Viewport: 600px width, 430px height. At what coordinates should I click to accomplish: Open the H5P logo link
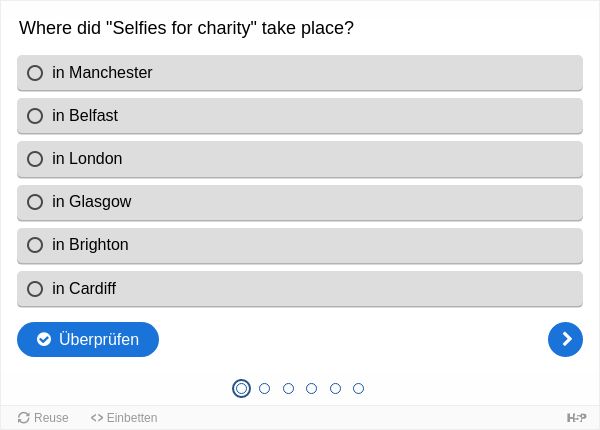(x=576, y=418)
